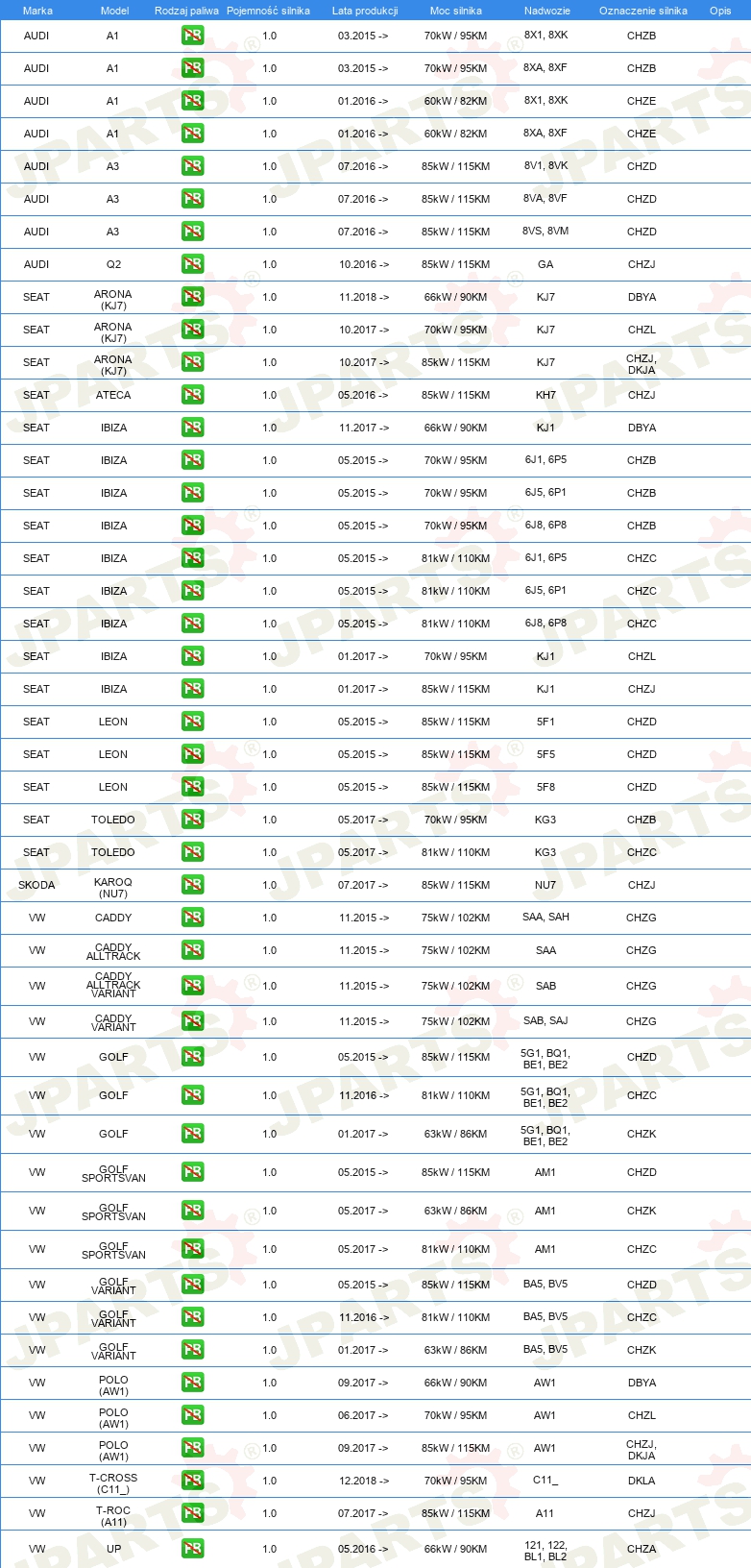Click the production date 11.2018 ->

click(364, 297)
